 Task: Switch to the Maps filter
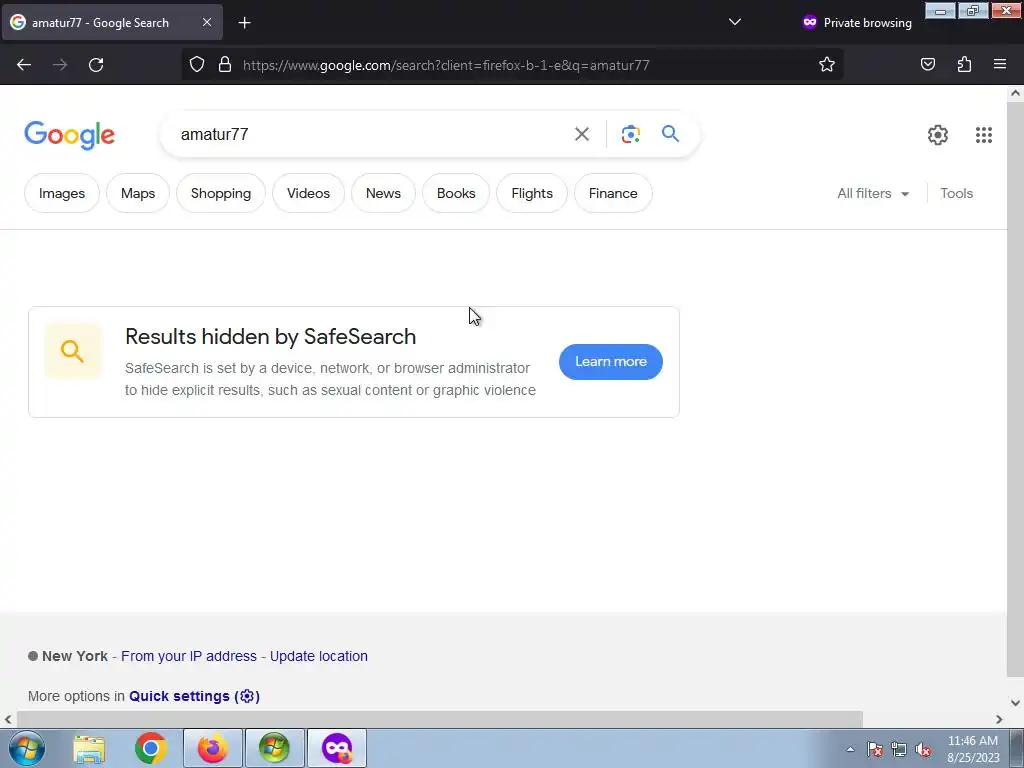pyautogui.click(x=138, y=193)
